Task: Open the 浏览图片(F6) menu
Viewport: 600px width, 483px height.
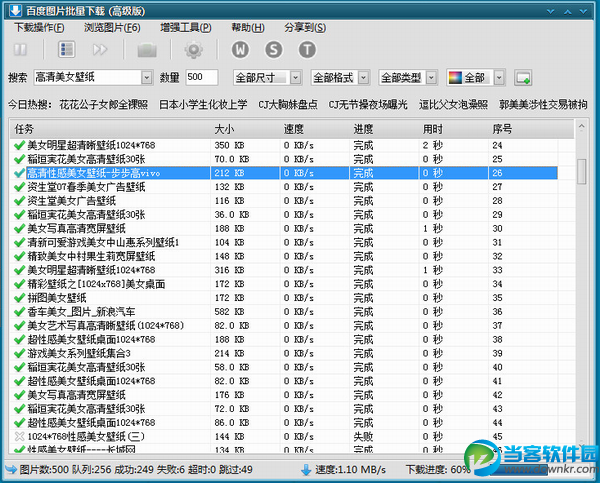Action: (112, 28)
